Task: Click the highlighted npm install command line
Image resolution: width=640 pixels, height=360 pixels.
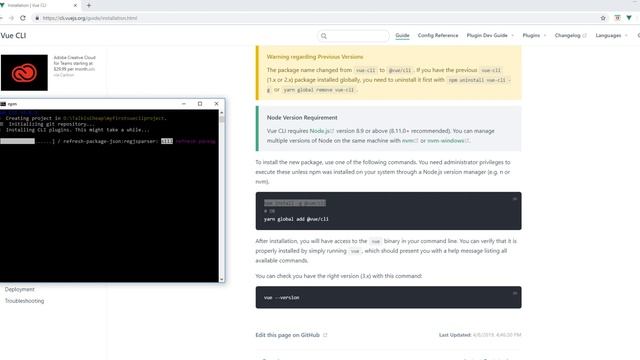Action: coord(295,203)
